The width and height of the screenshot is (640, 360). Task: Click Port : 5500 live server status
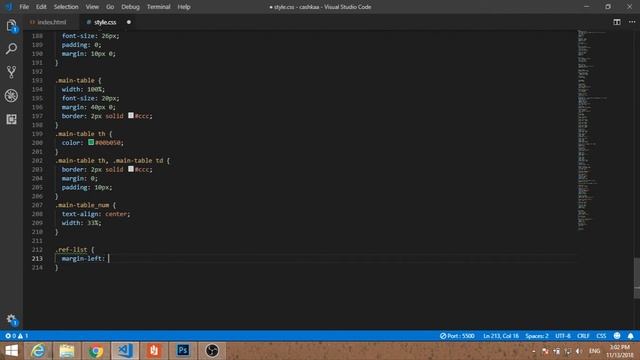457,336
